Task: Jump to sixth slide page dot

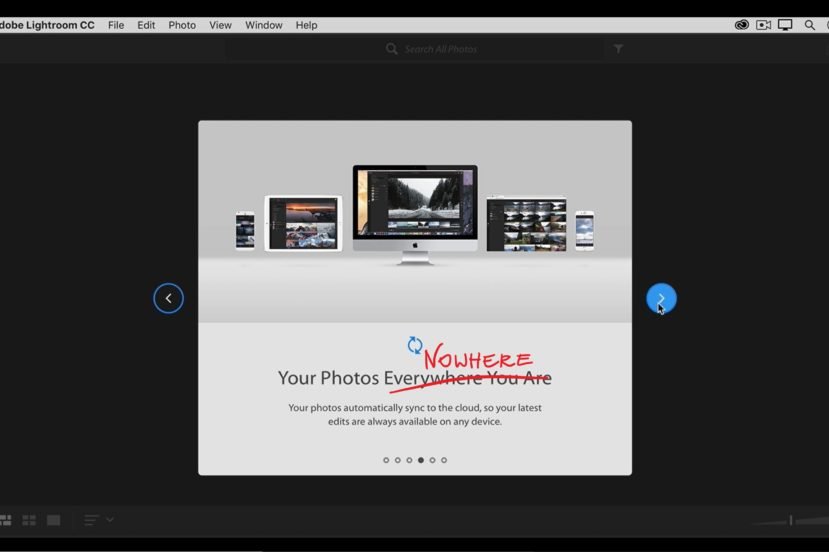Action: click(x=444, y=460)
